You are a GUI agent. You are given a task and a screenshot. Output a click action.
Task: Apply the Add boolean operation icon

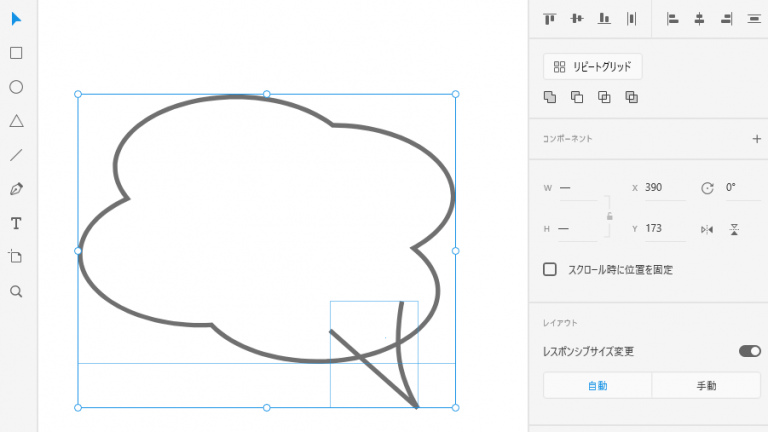tap(549, 97)
